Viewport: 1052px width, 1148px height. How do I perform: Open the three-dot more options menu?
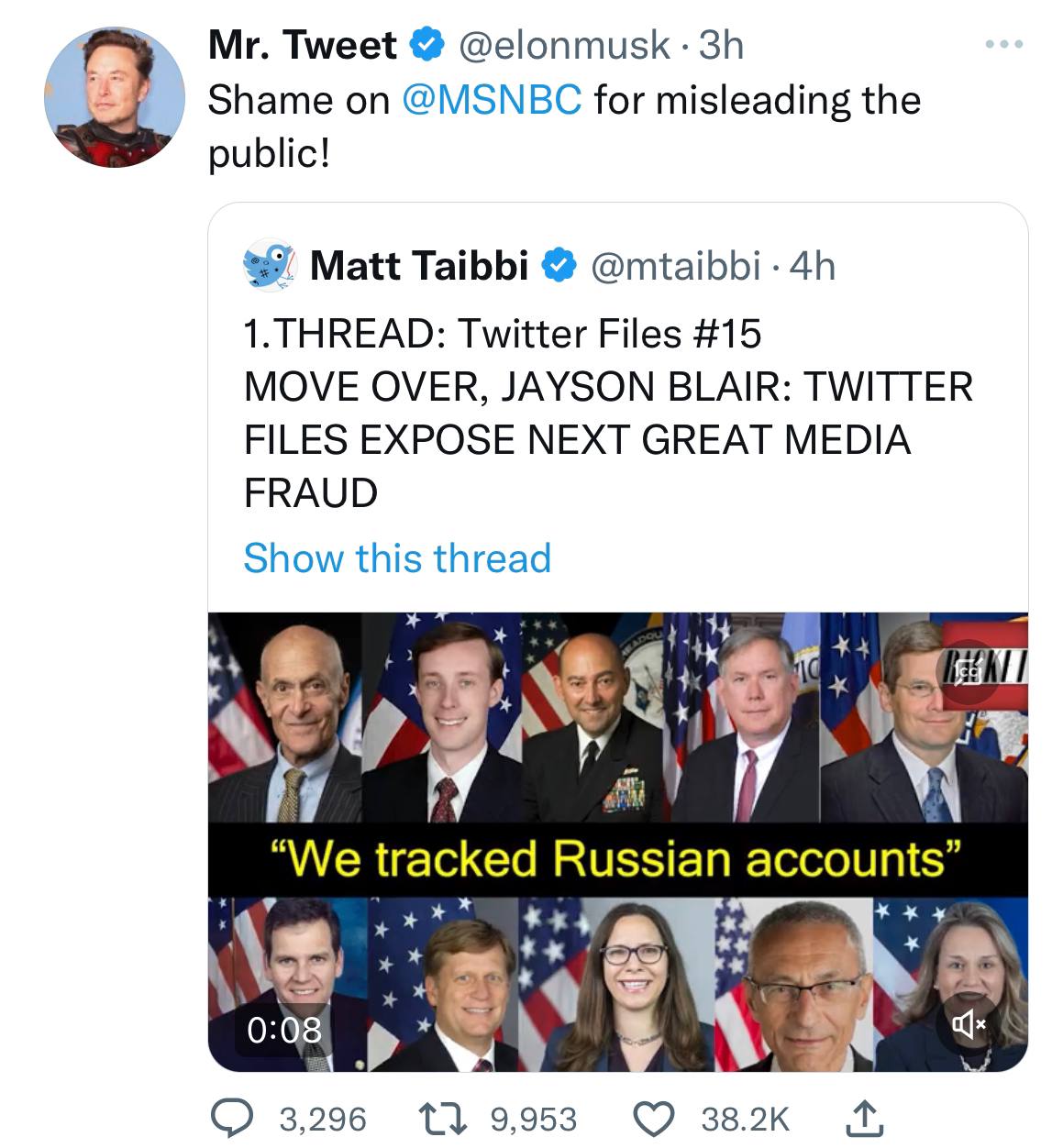[1006, 45]
